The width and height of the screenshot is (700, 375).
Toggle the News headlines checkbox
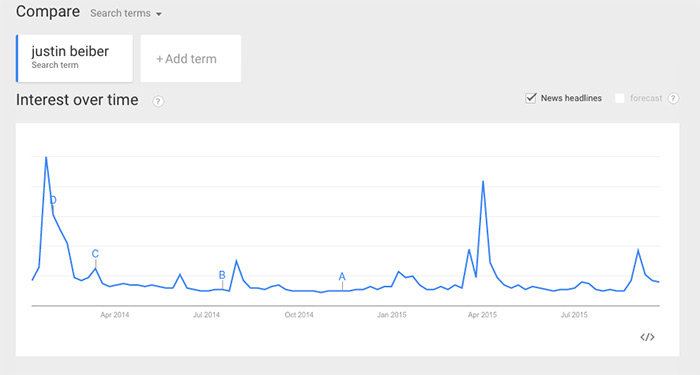pos(530,98)
